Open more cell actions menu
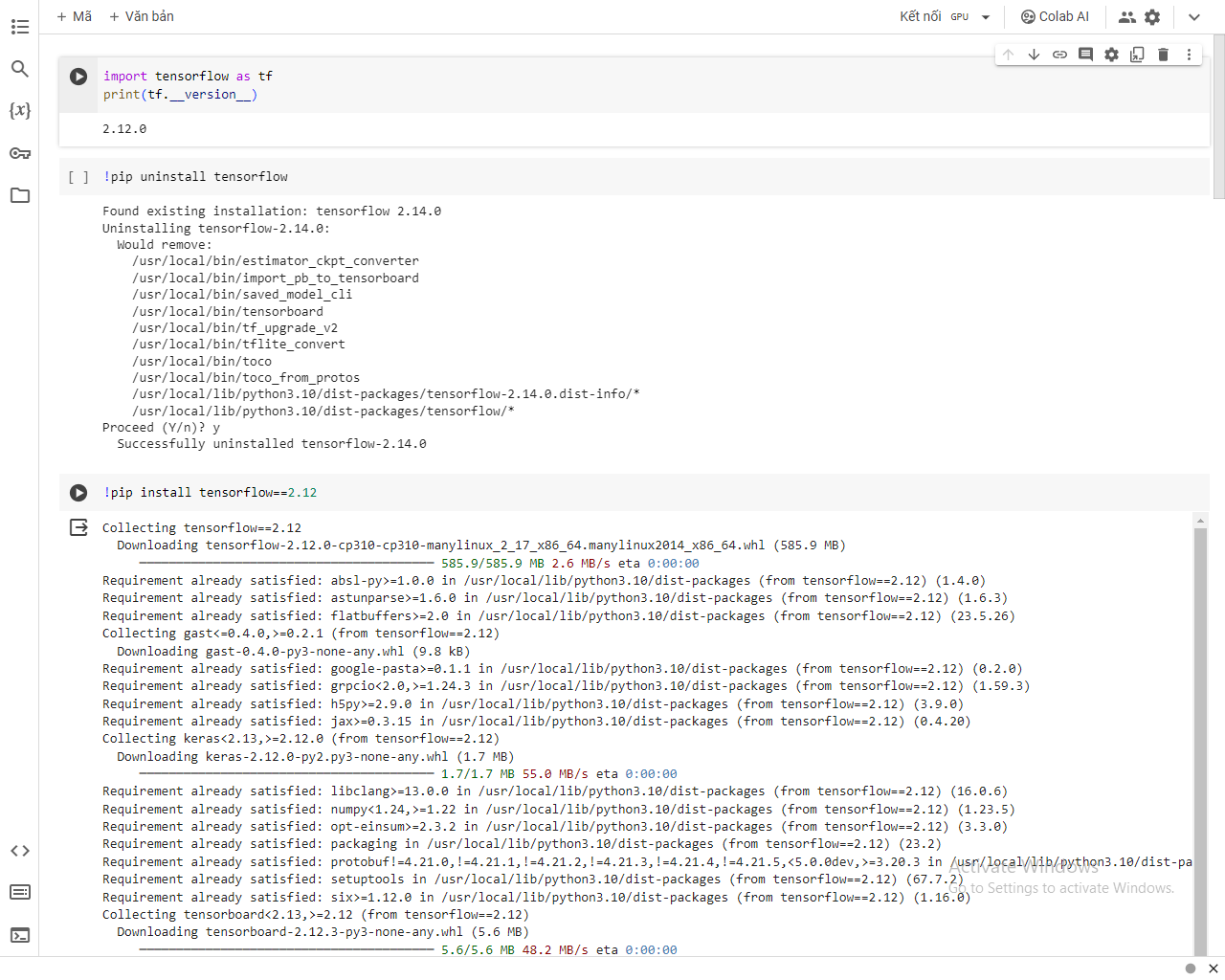The width and height of the screenshot is (1225, 980). coord(1189,55)
